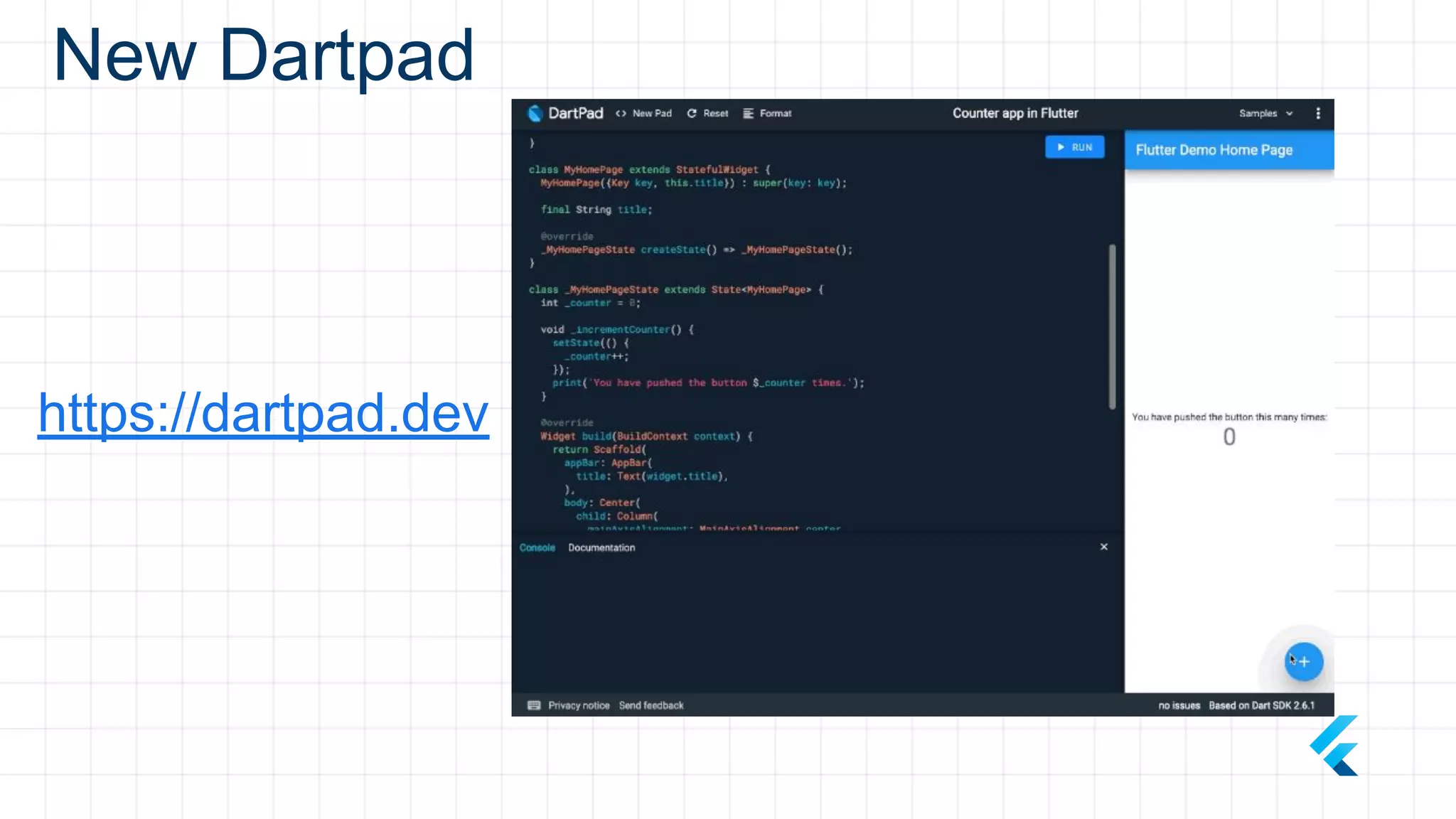Click the 'final String title;' code line
Screen dimensions: 1456x819
coord(596,210)
